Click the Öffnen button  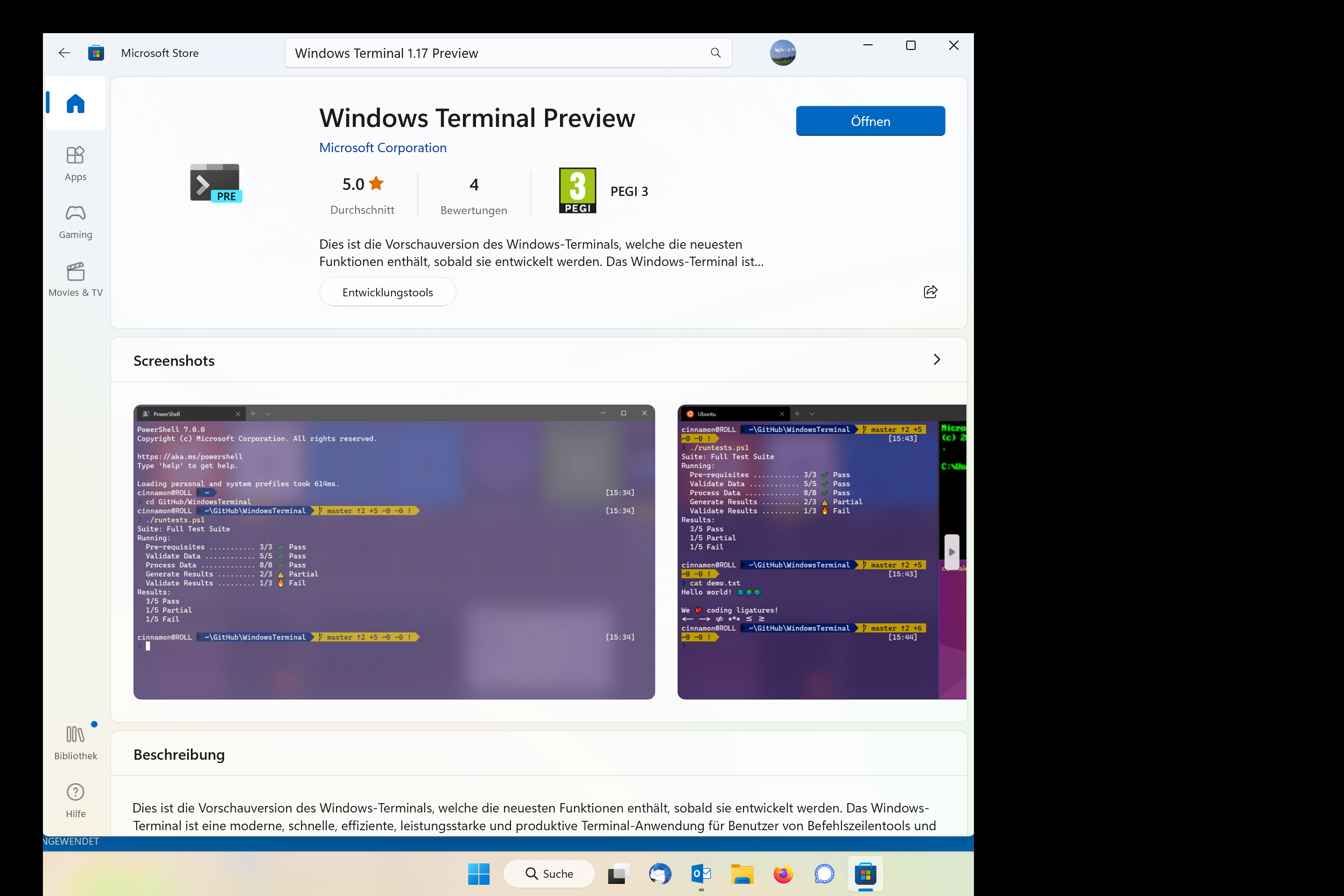tap(870, 121)
